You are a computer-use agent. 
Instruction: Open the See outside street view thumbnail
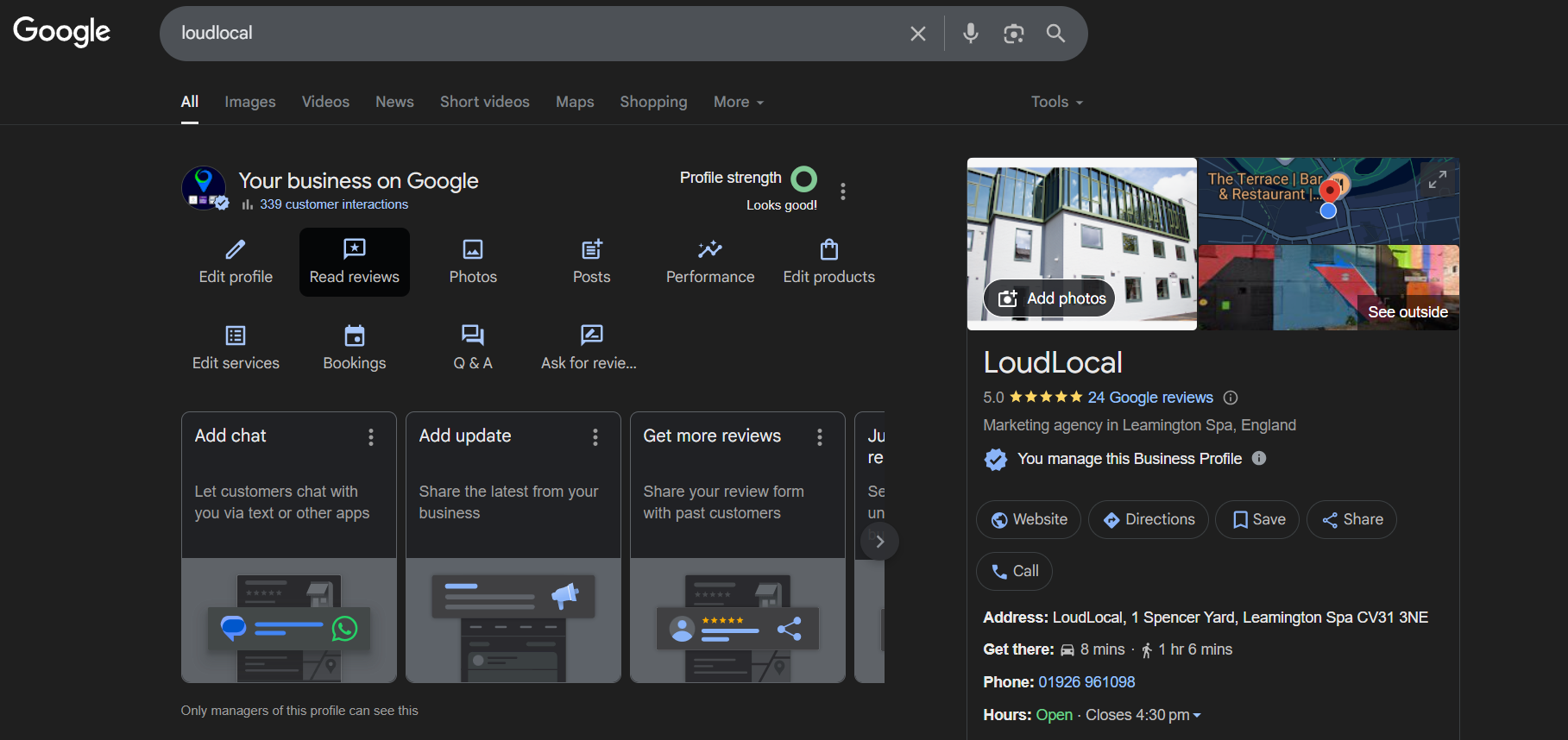coord(1329,287)
